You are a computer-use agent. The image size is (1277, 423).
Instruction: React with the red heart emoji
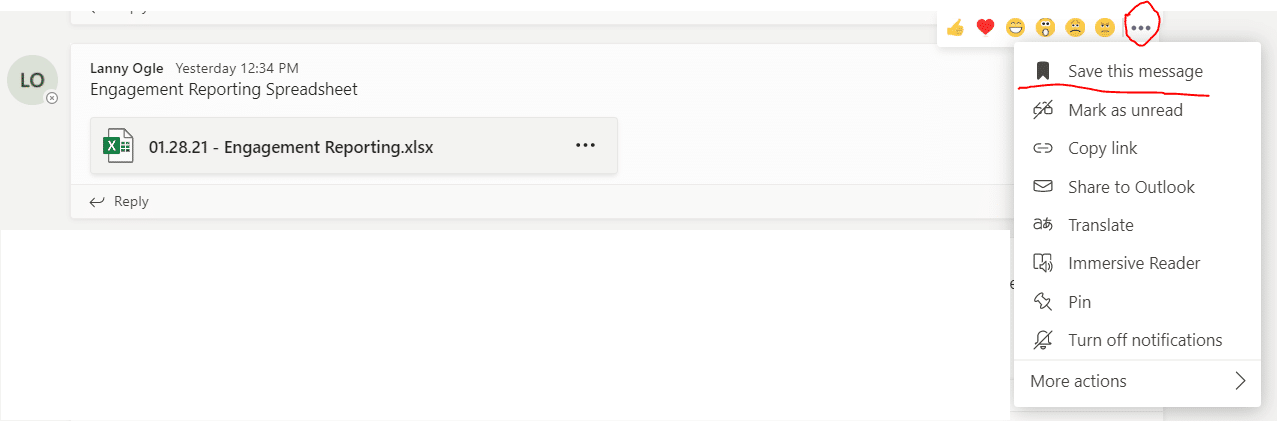(985, 28)
